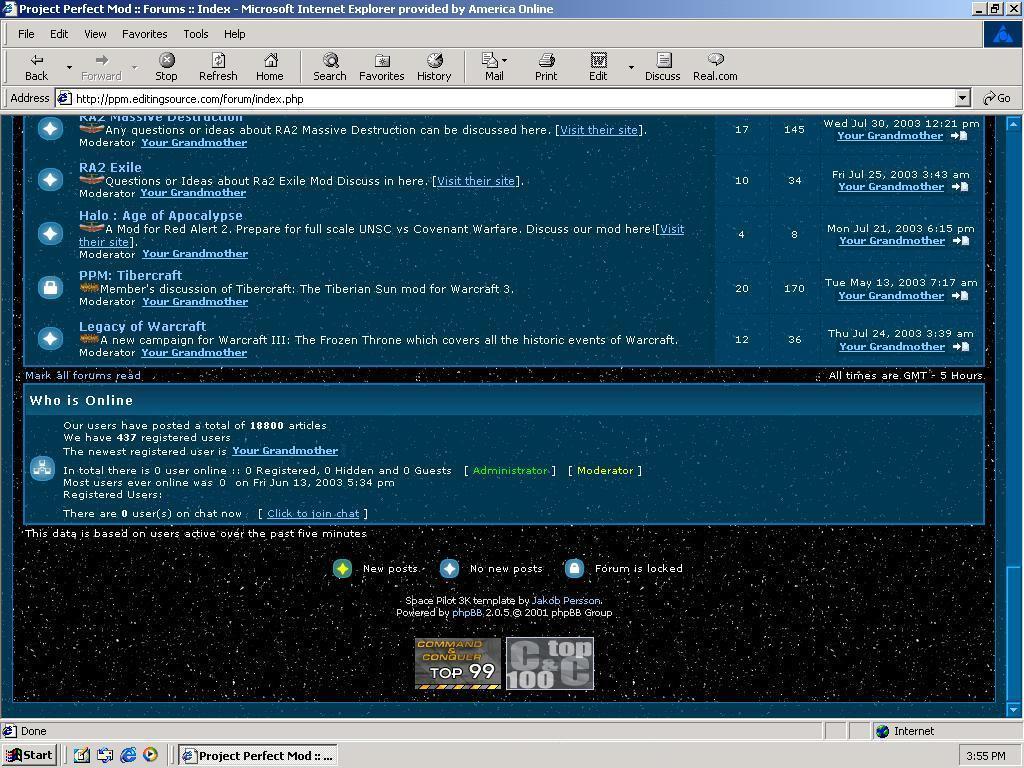The image size is (1024, 768).
Task: Click the Back toolbar button
Action: point(37,67)
